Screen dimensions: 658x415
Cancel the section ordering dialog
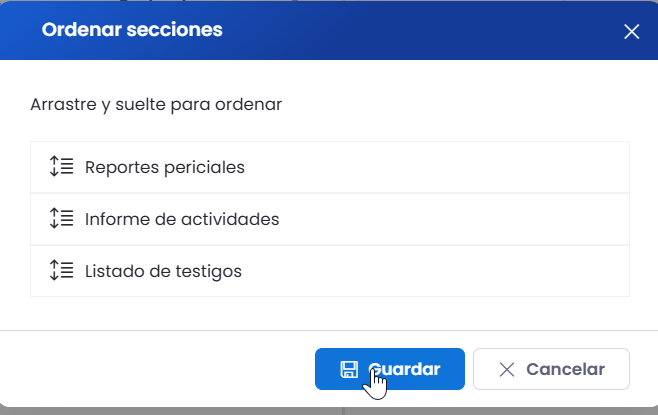(x=551, y=369)
